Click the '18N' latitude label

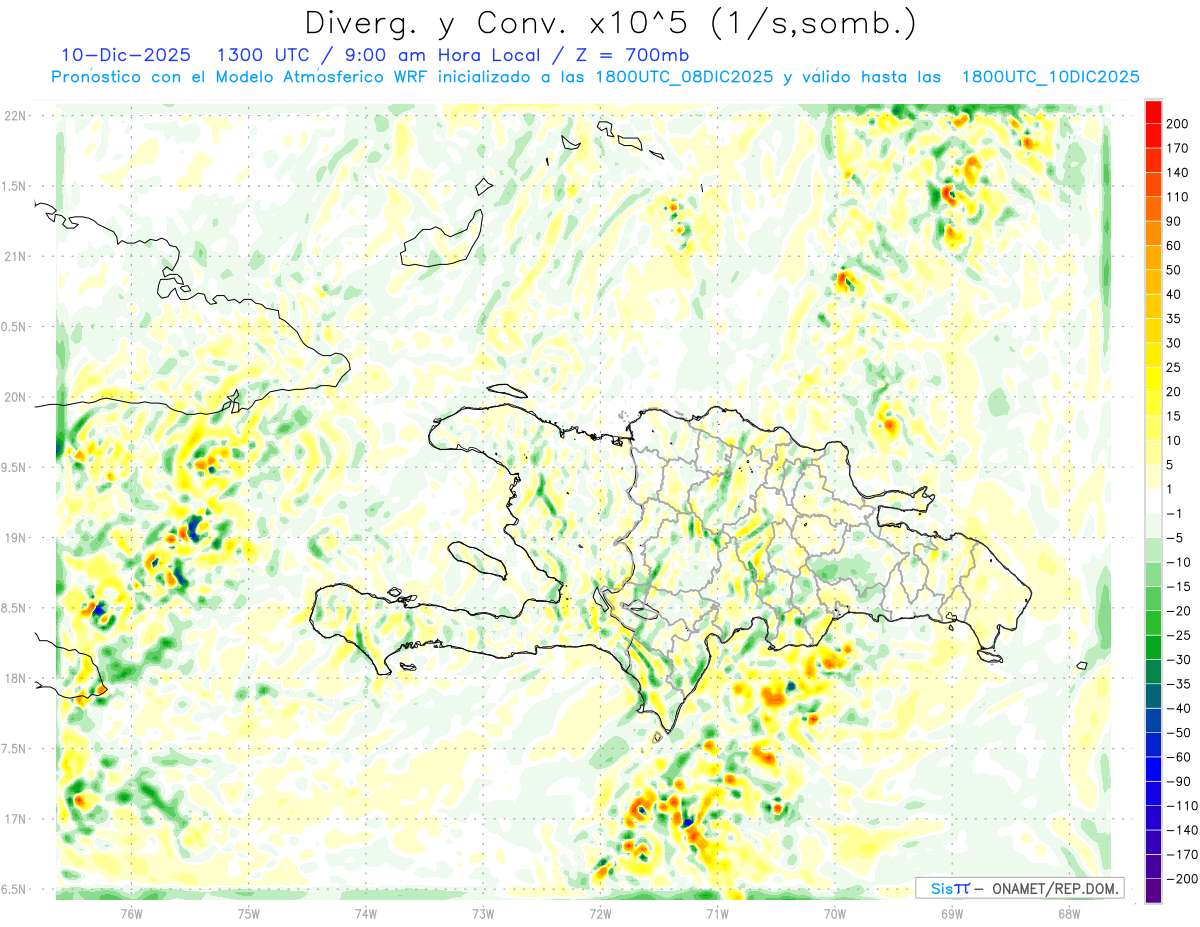[16, 679]
